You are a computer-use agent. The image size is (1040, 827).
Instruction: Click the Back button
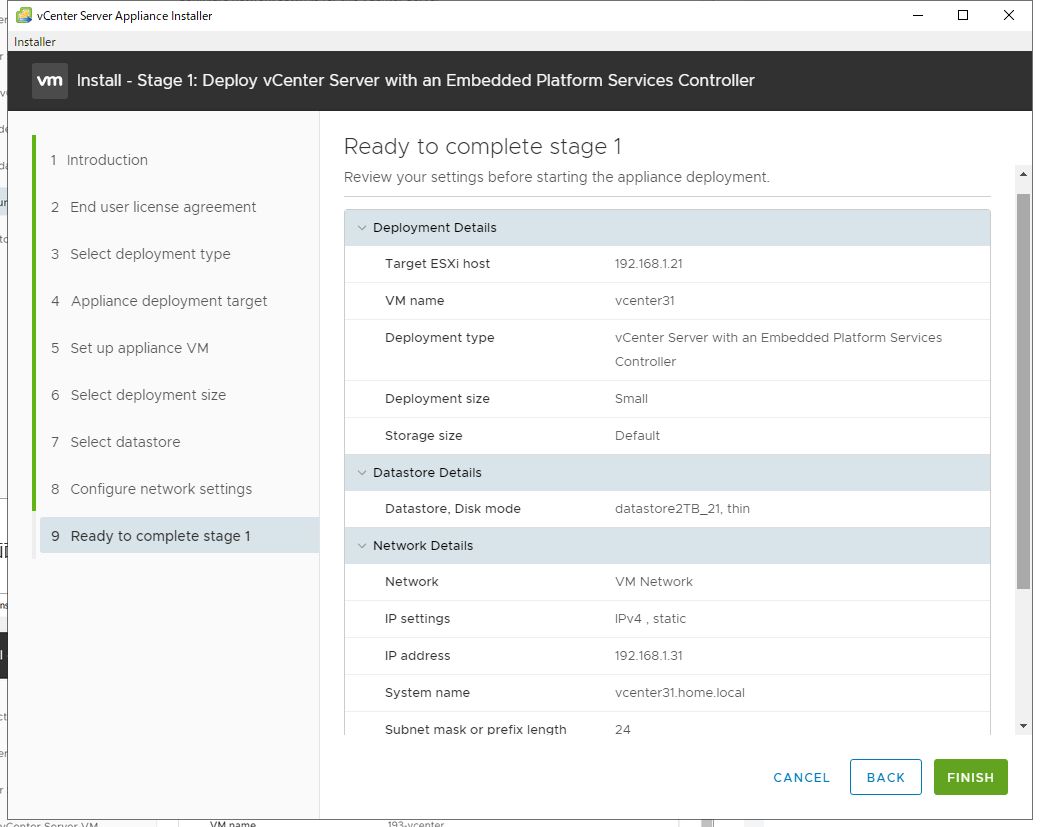(885, 777)
